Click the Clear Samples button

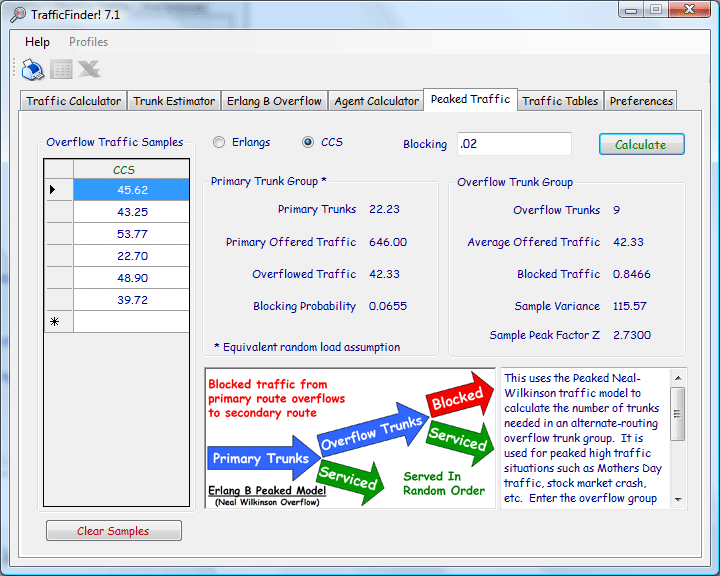click(113, 531)
